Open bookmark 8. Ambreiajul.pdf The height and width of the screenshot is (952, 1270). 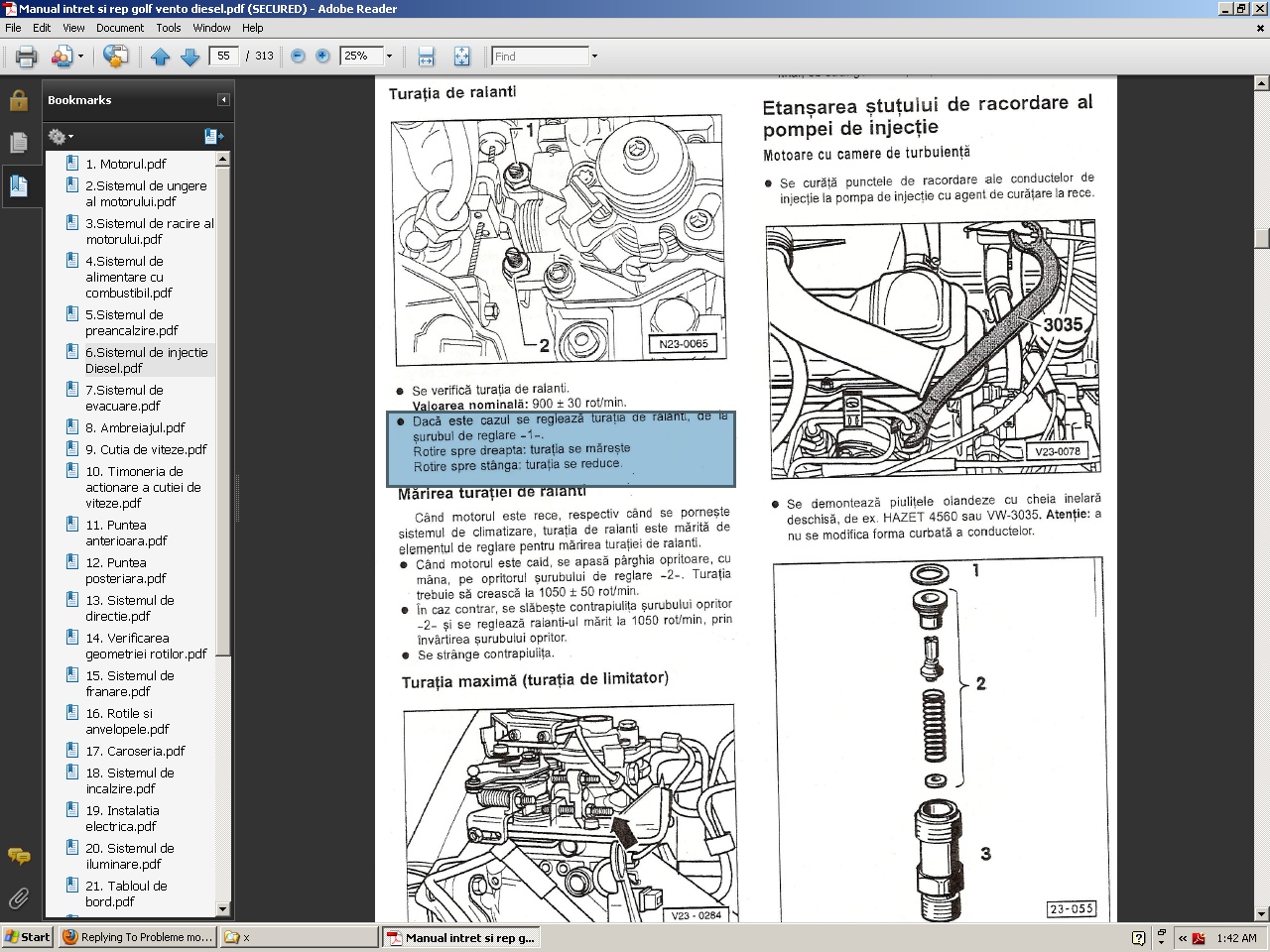(135, 428)
